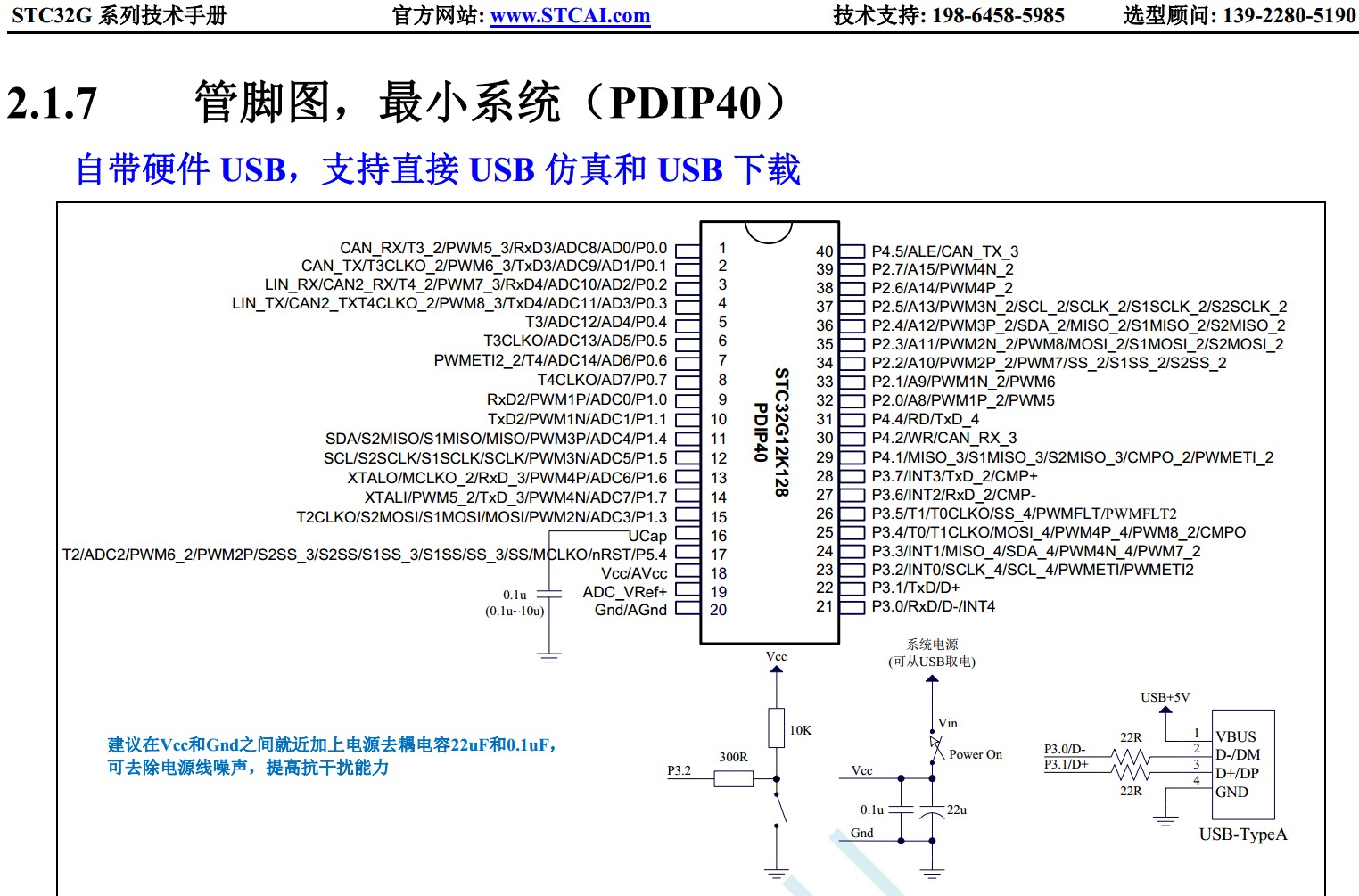Click pin 25 label starting with 'P3.4/T0'

coord(1058,532)
